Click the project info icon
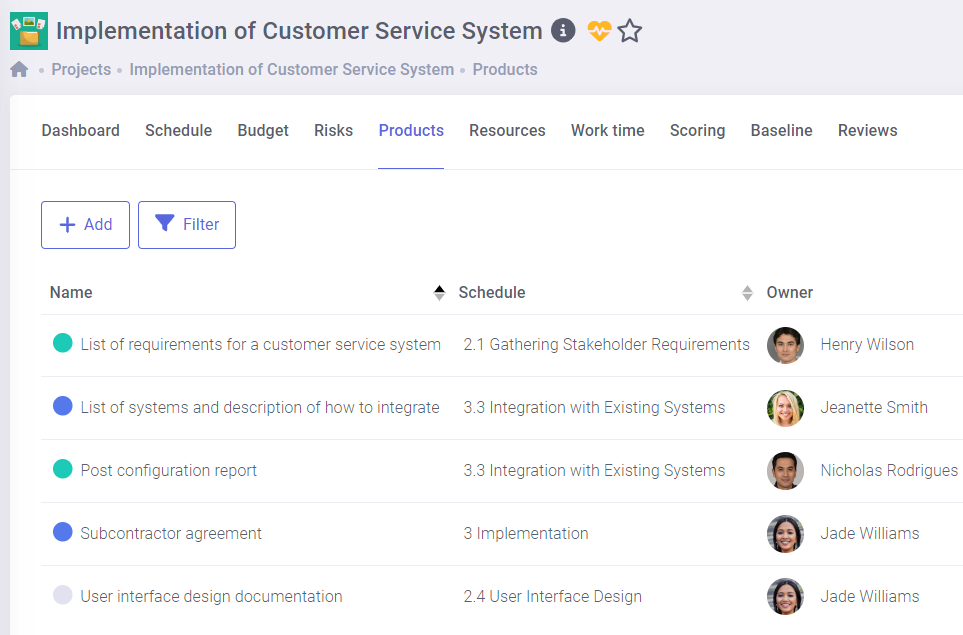Viewport: 963px width, 635px height. click(x=563, y=31)
